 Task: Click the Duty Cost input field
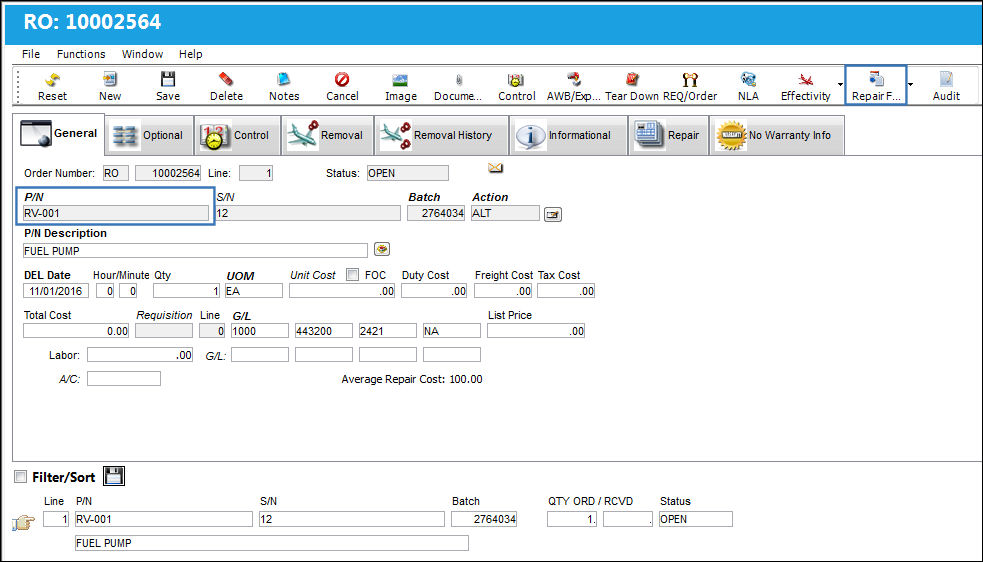(434, 291)
